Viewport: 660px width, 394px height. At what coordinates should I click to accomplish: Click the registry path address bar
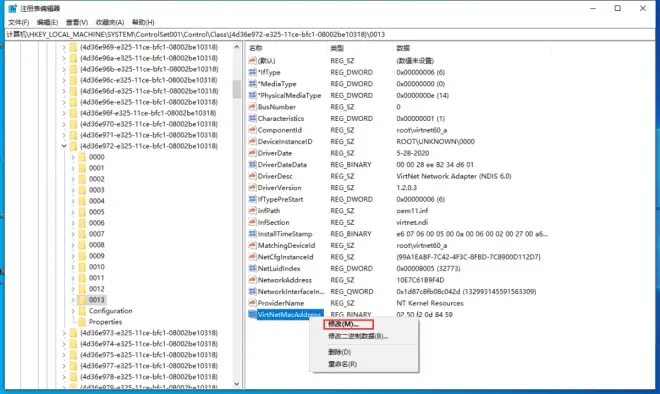[330, 35]
